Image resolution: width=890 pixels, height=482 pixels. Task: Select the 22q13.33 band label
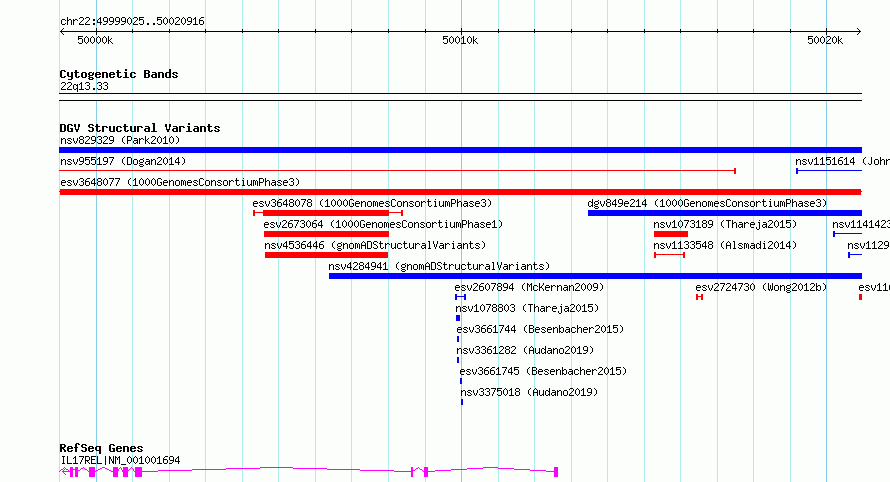tap(84, 86)
